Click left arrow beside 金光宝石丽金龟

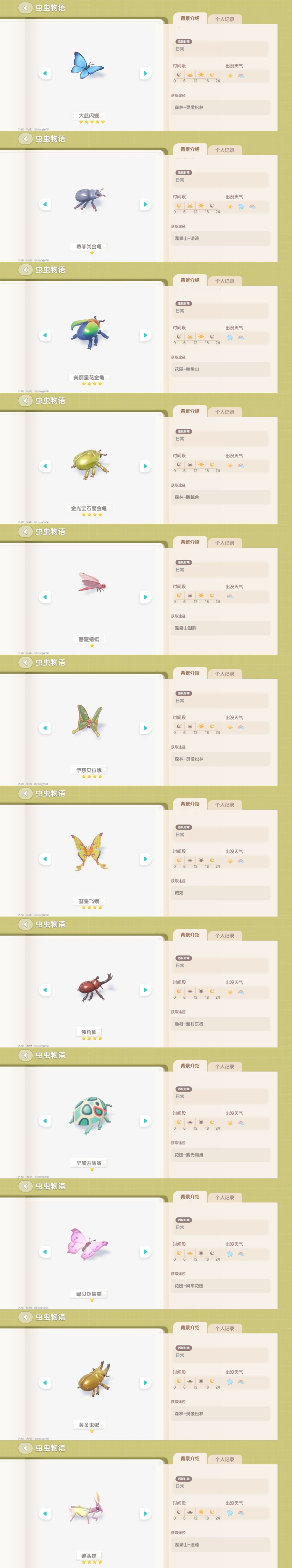pos(45,466)
